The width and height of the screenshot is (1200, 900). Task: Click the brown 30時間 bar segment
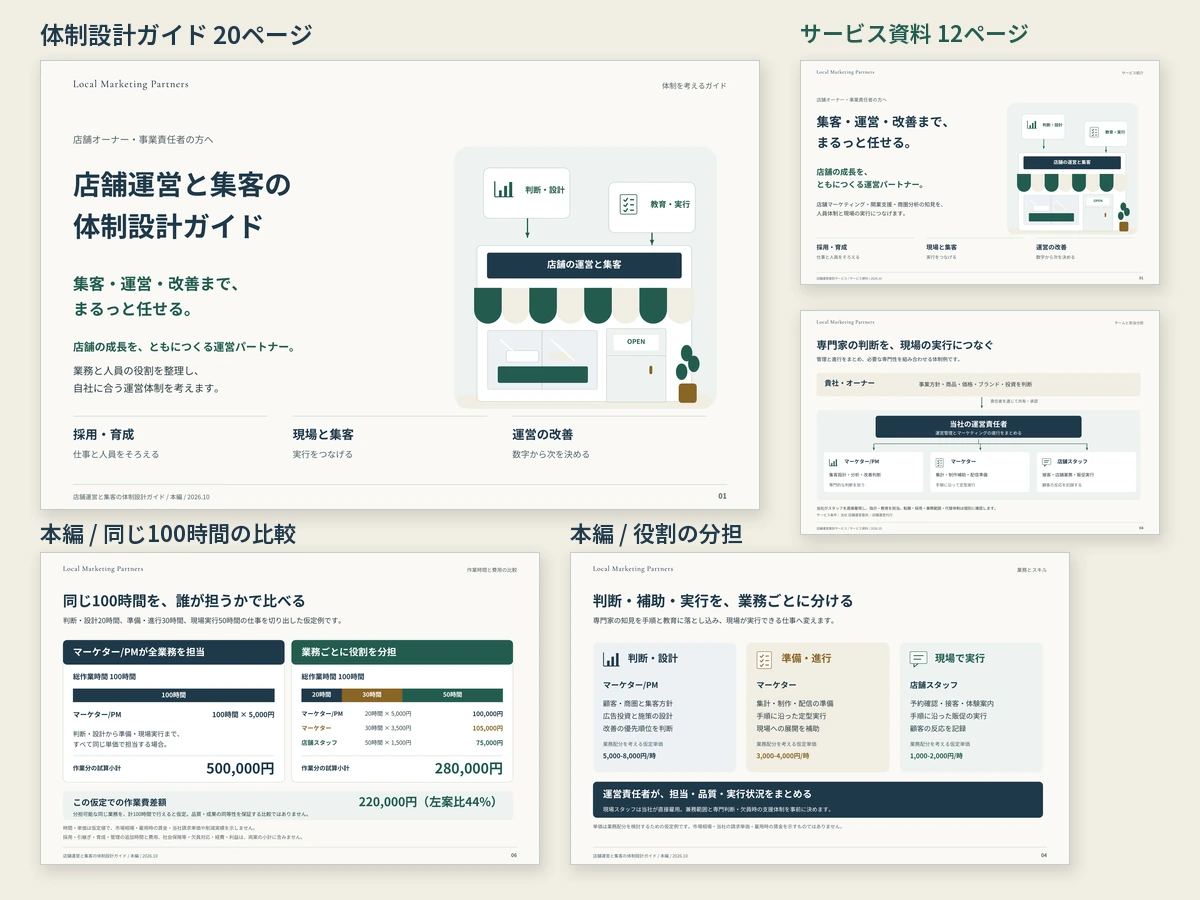coord(372,695)
